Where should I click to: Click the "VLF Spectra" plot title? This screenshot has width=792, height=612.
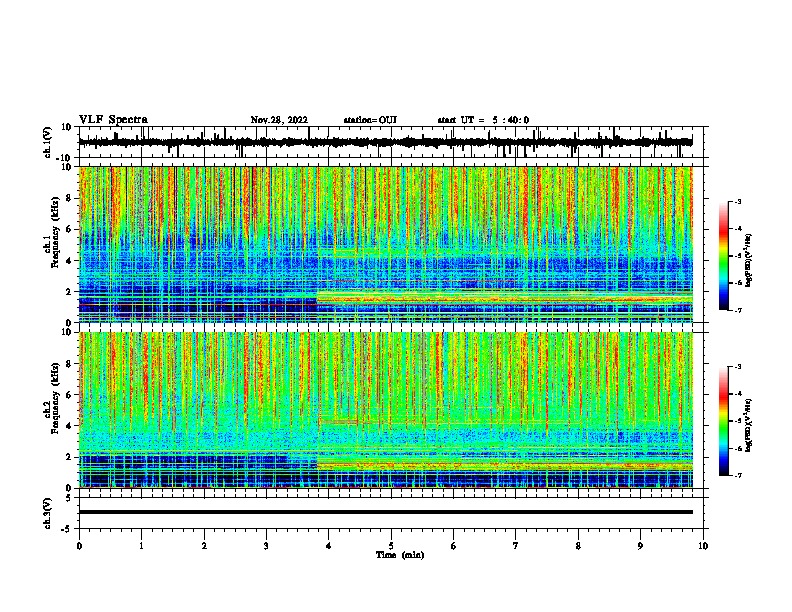click(113, 120)
